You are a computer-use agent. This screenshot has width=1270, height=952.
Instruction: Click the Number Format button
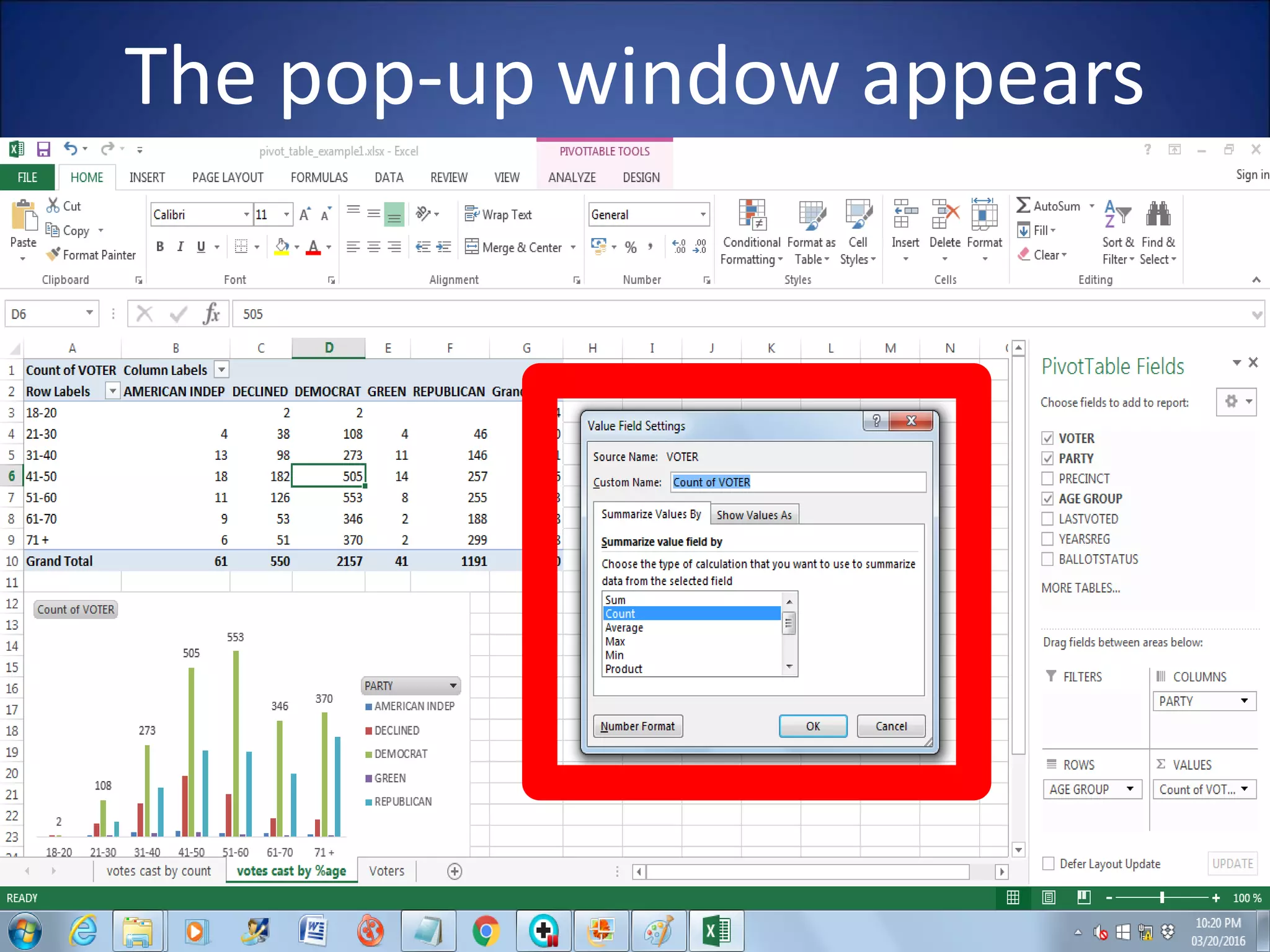pyautogui.click(x=637, y=726)
